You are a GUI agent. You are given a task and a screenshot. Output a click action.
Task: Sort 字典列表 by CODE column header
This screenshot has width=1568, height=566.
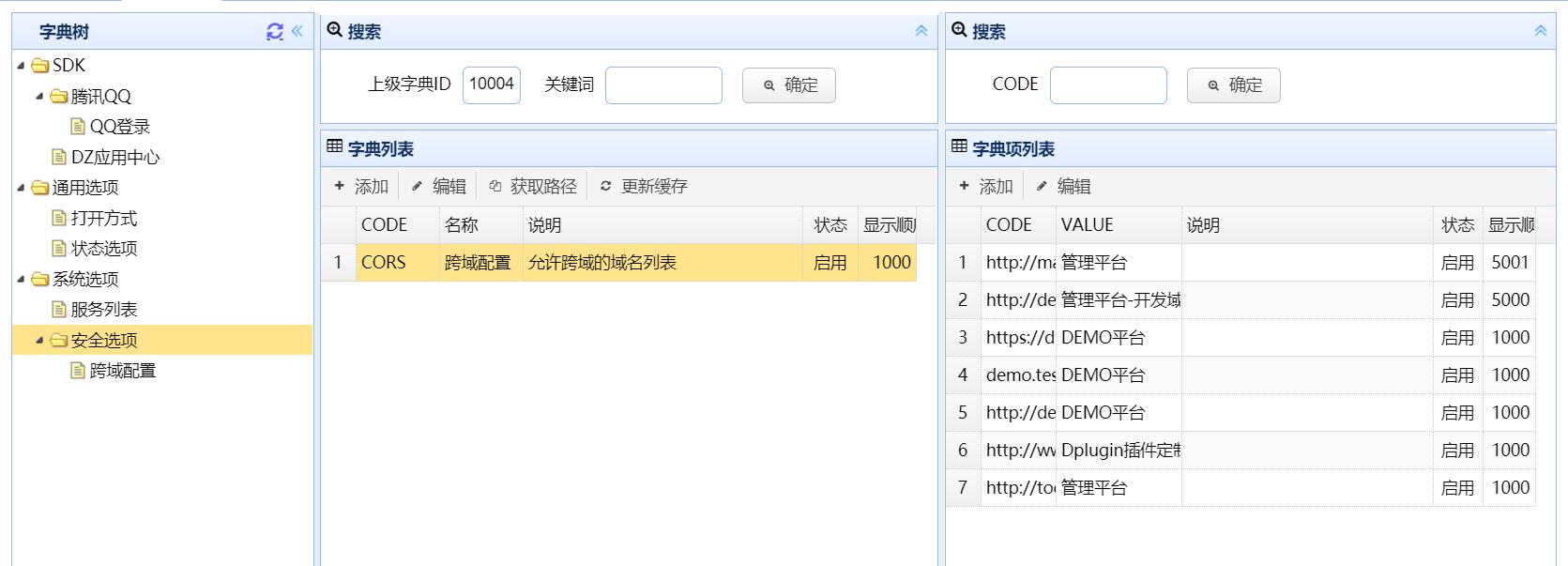click(x=397, y=225)
